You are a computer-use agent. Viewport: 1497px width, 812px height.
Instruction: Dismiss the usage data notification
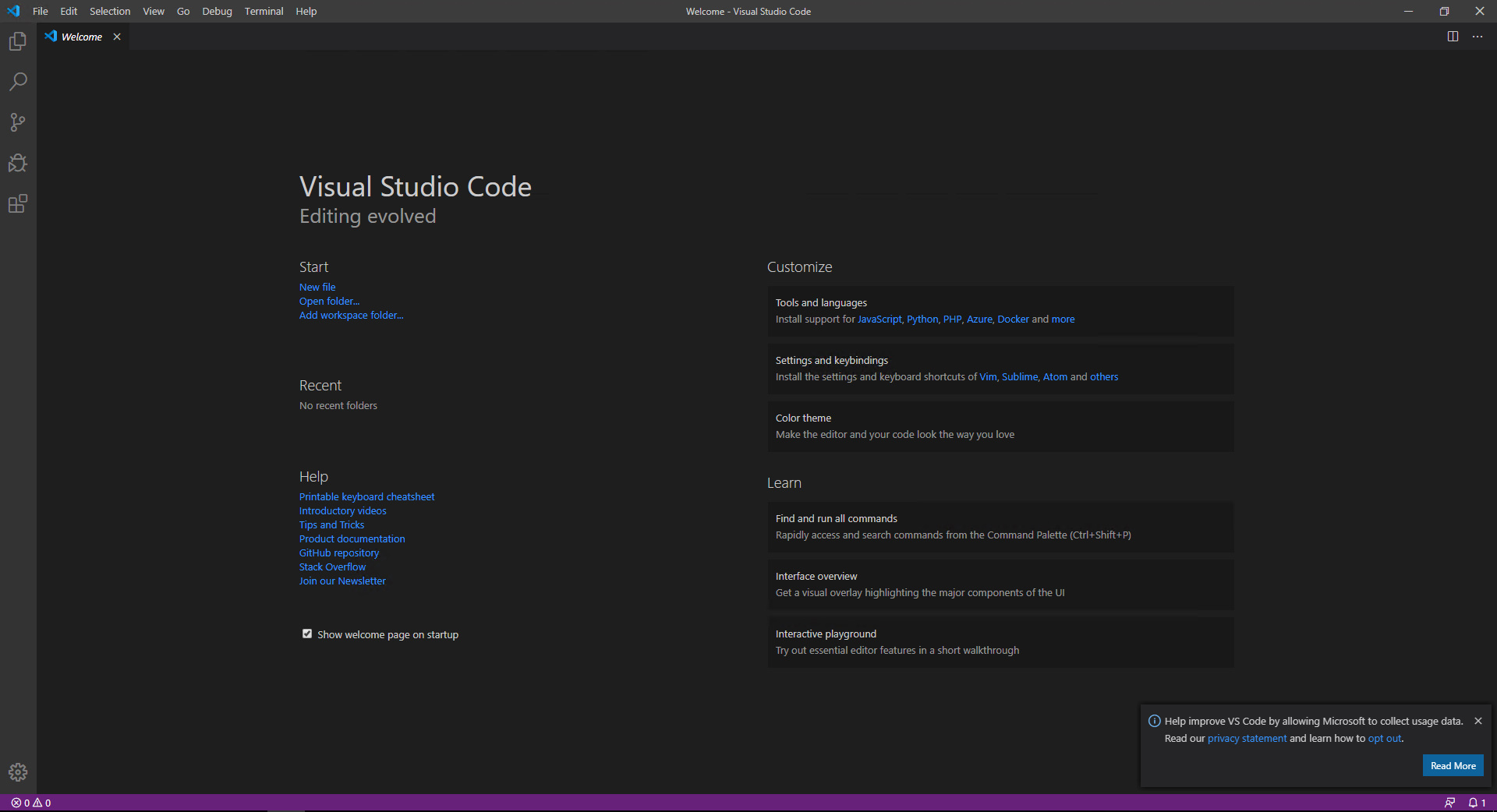[1478, 721]
